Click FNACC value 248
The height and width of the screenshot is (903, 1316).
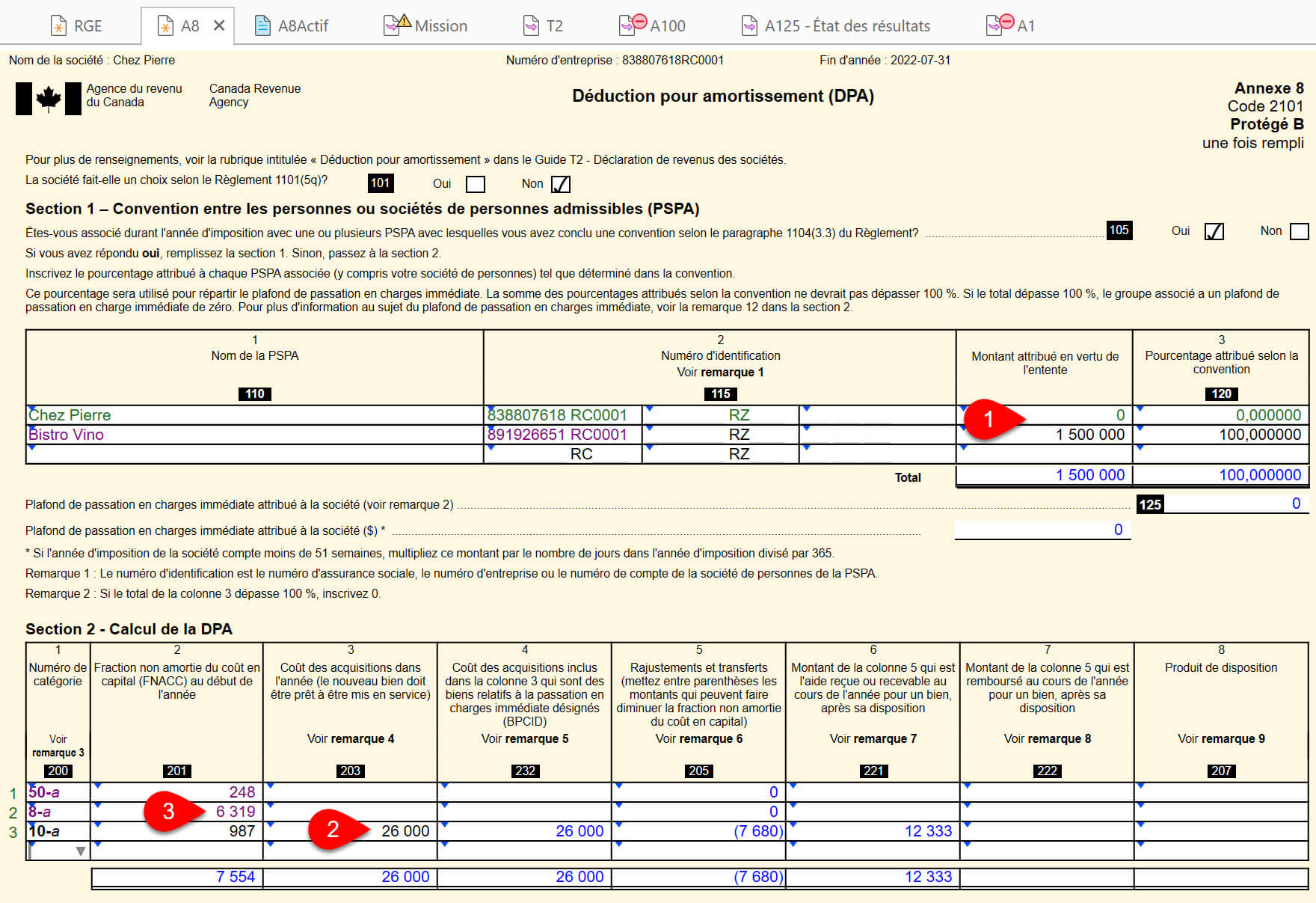[176, 792]
